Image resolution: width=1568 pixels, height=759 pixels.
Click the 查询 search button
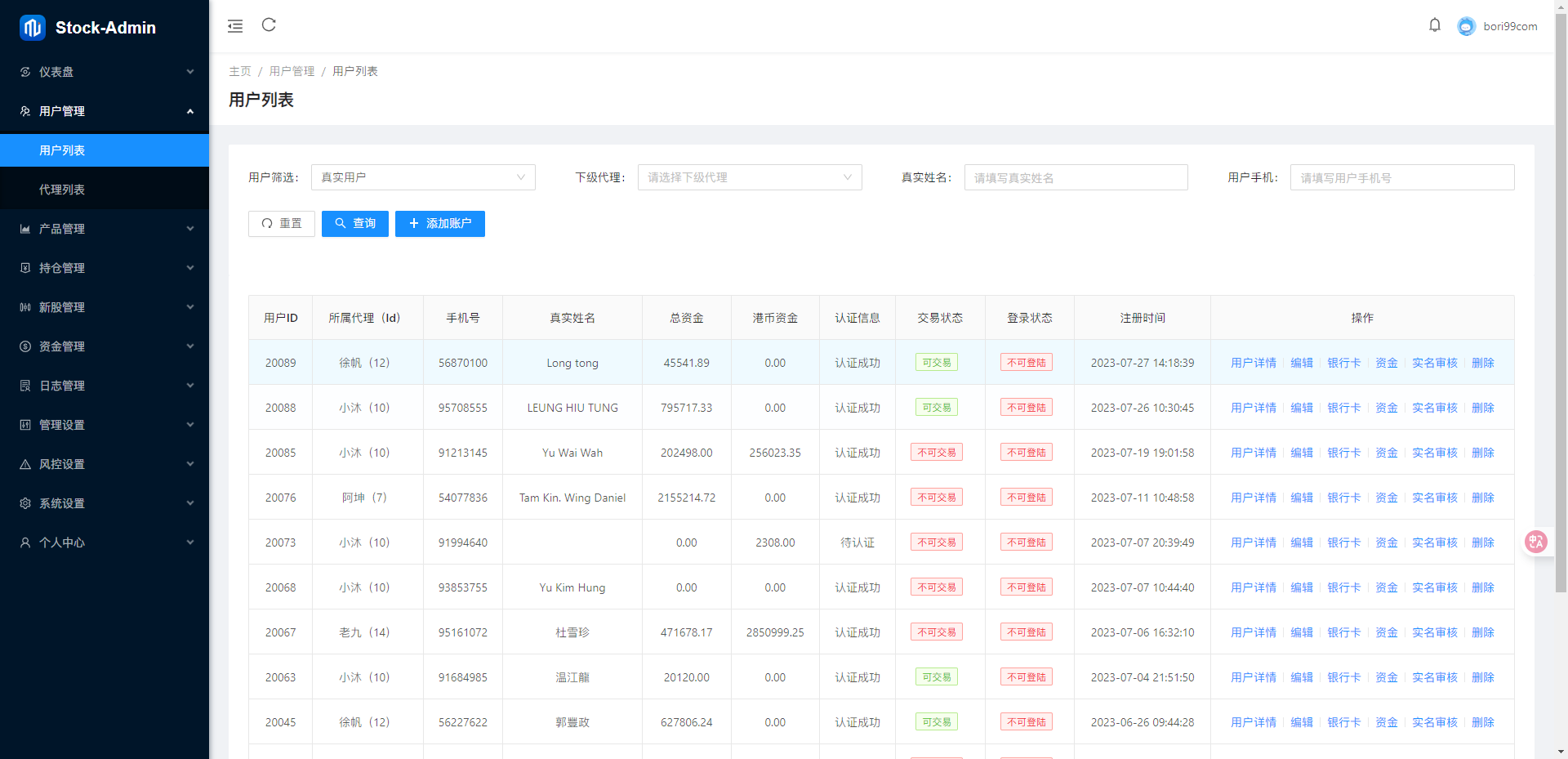point(355,224)
